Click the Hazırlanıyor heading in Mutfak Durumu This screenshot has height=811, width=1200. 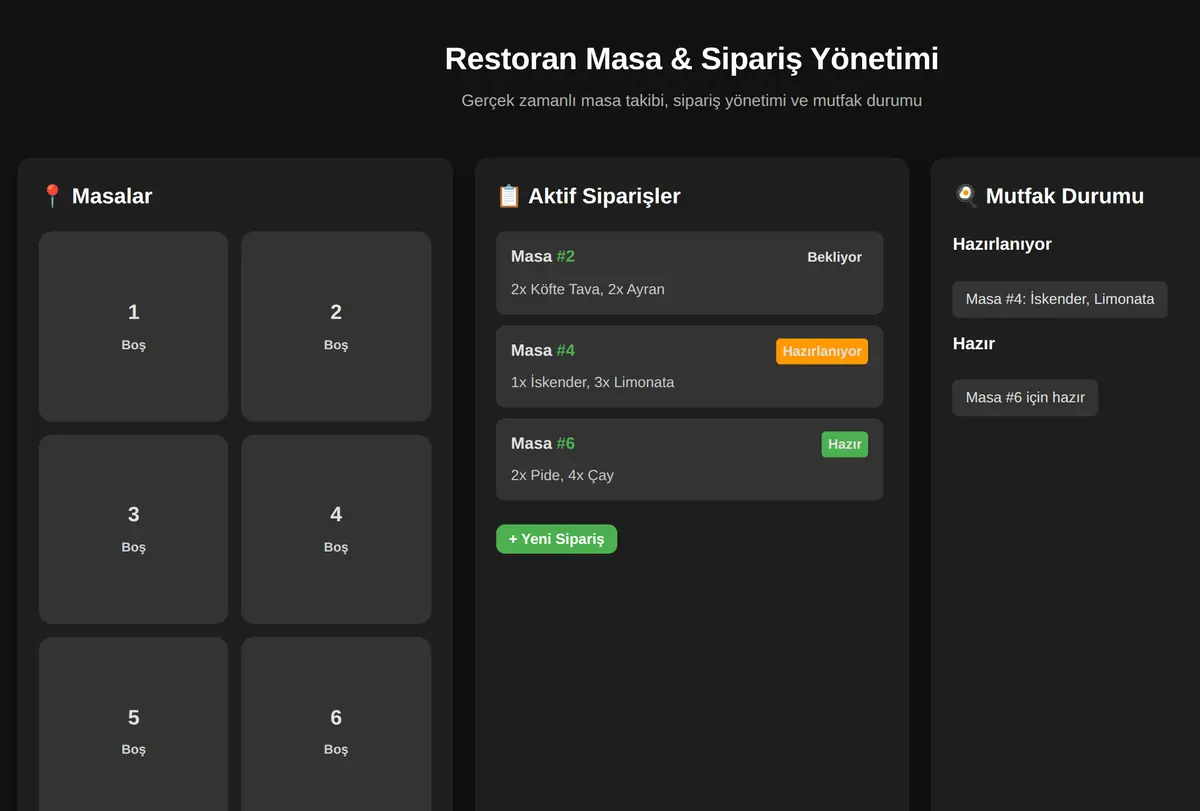pos(1002,244)
